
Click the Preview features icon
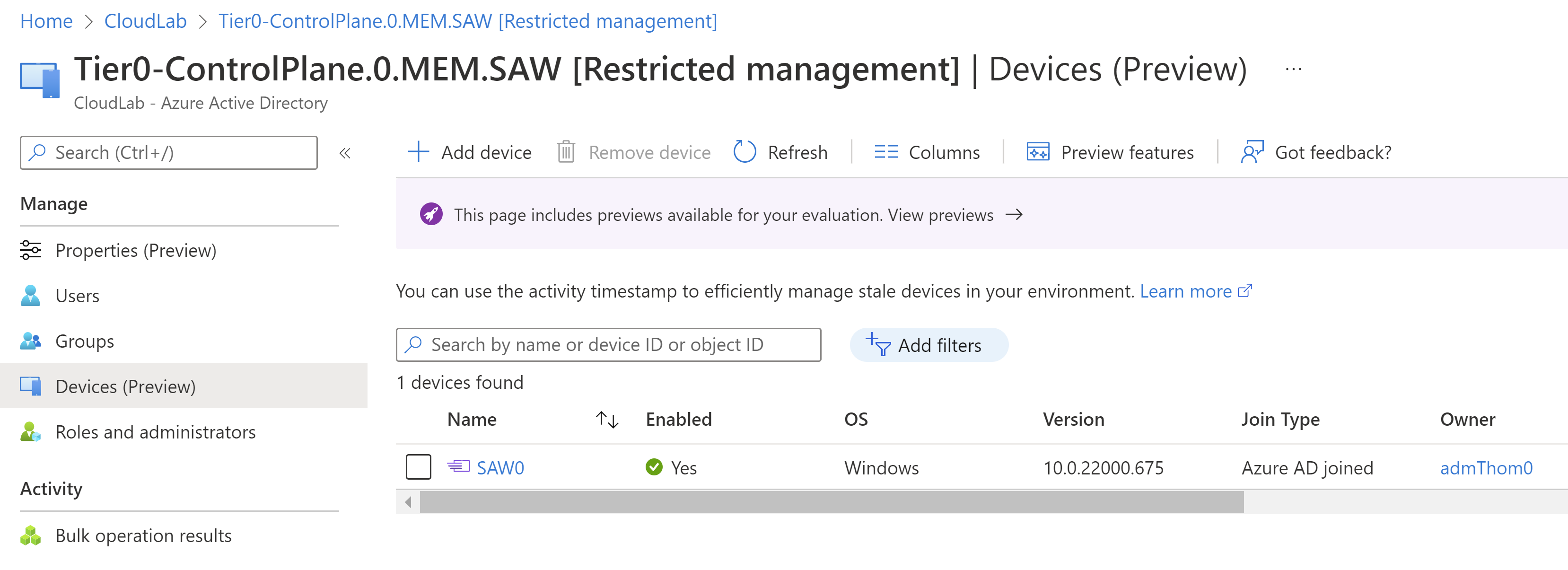1038,152
